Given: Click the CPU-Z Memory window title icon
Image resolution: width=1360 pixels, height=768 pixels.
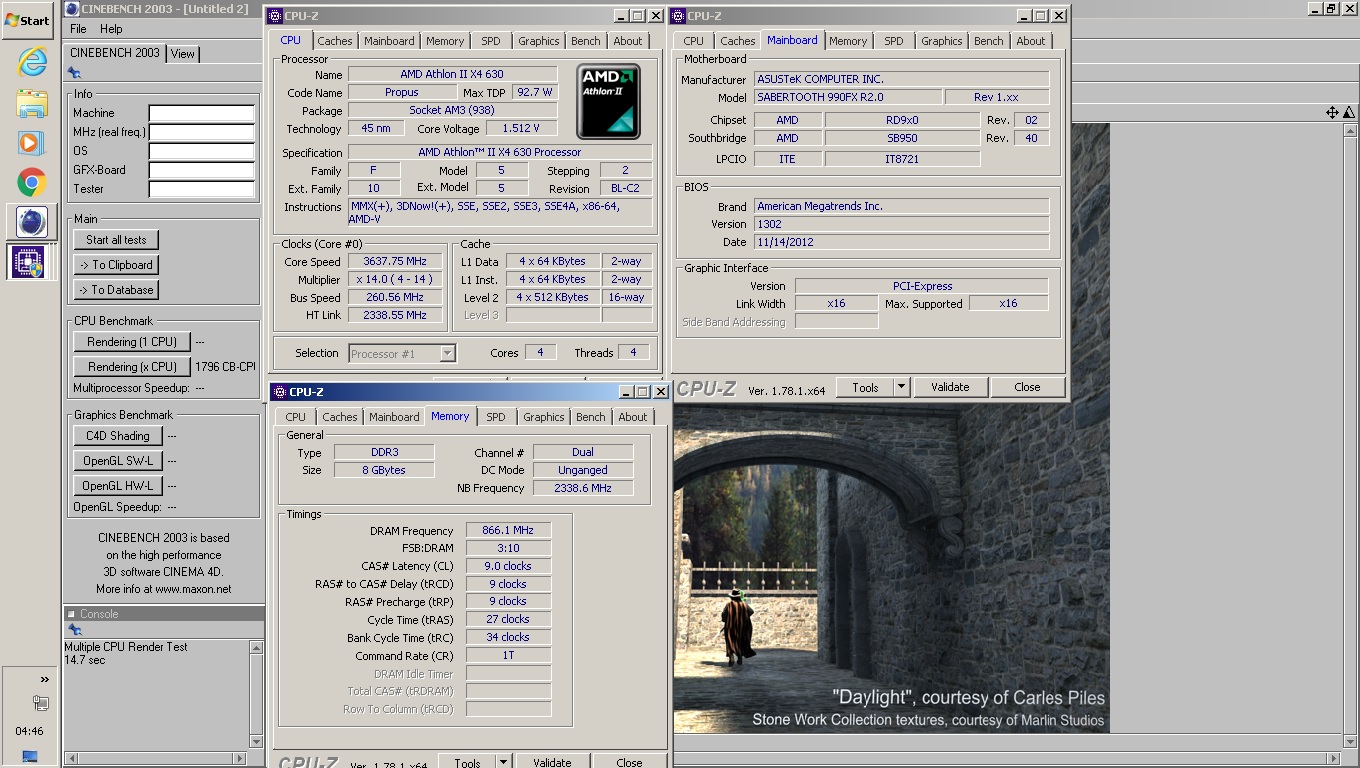Looking at the screenshot, I should tap(279, 392).
